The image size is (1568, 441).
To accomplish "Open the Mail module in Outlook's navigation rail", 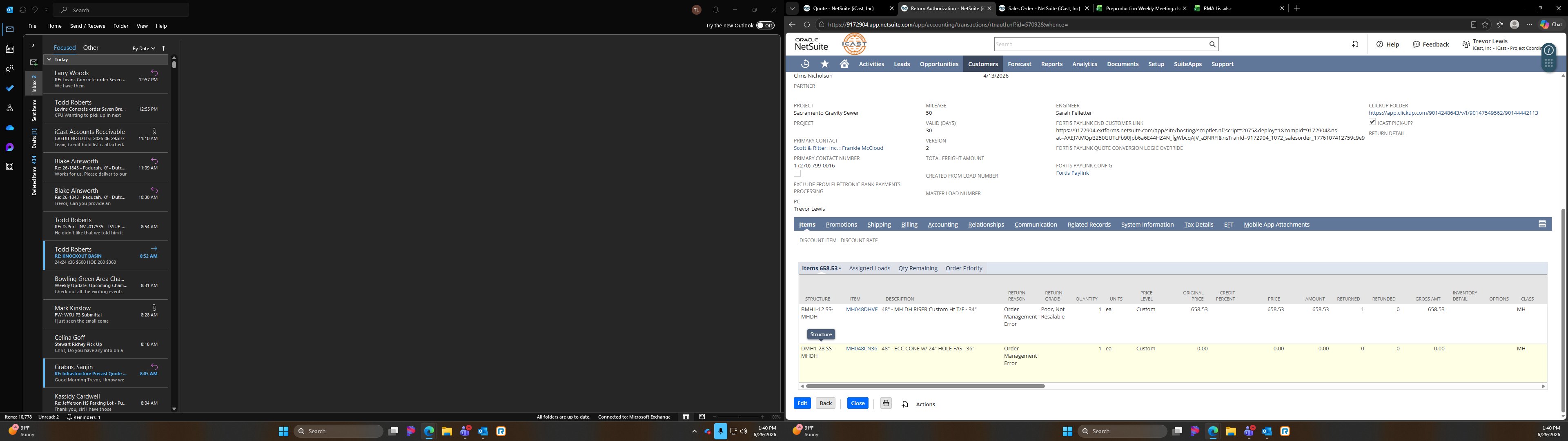I will (x=10, y=29).
